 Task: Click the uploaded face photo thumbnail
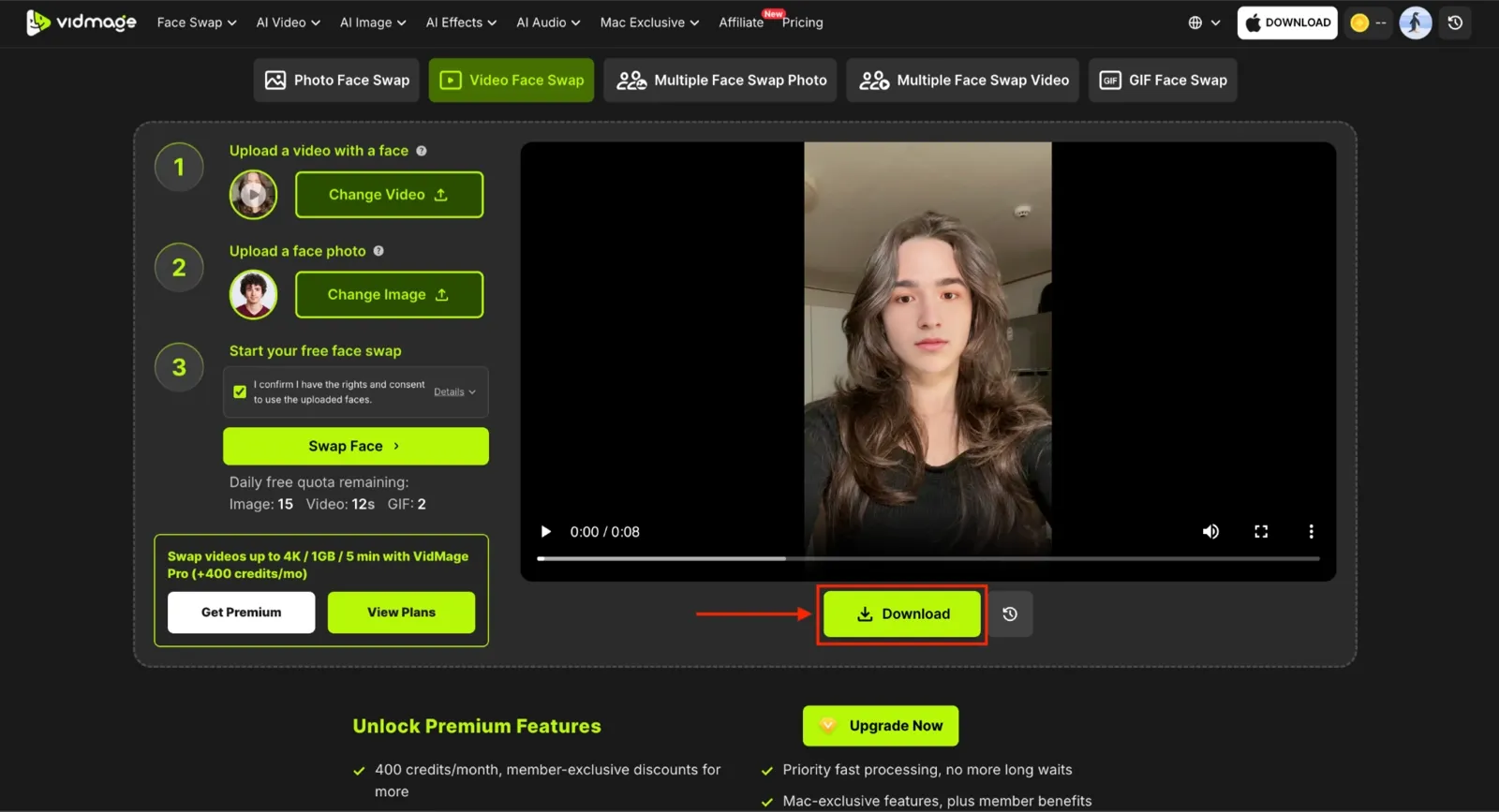click(253, 294)
